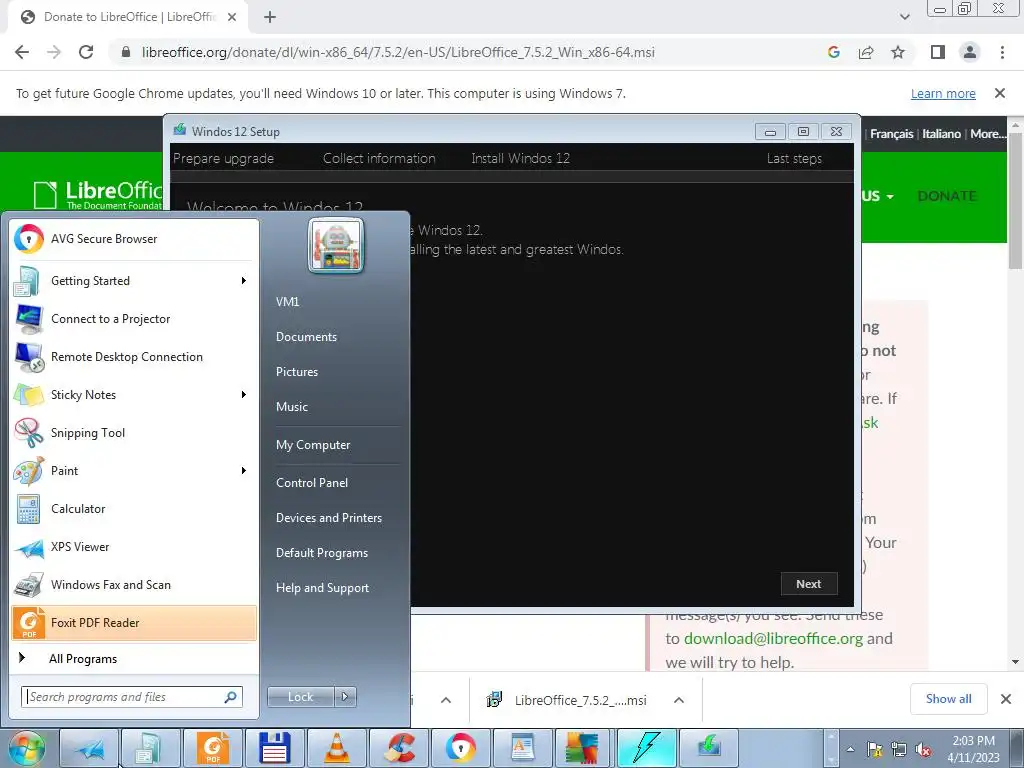Image resolution: width=1024 pixels, height=768 pixels.
Task: Open Pictures from Start menu
Action: click(297, 372)
